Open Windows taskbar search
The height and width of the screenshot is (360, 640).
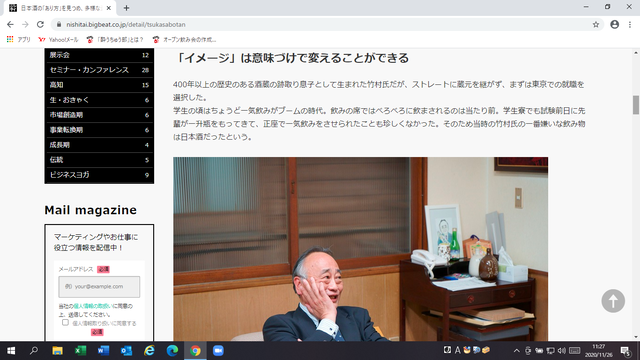coord(34,351)
